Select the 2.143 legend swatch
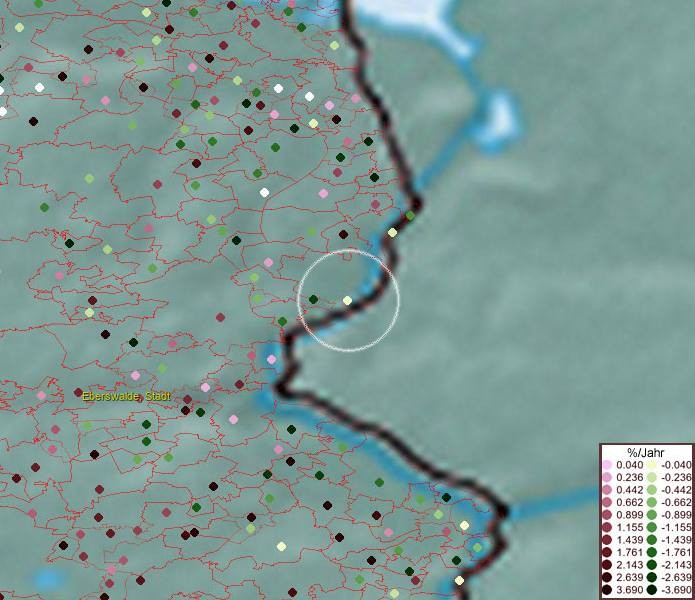This screenshot has height=600, width=695. click(607, 565)
